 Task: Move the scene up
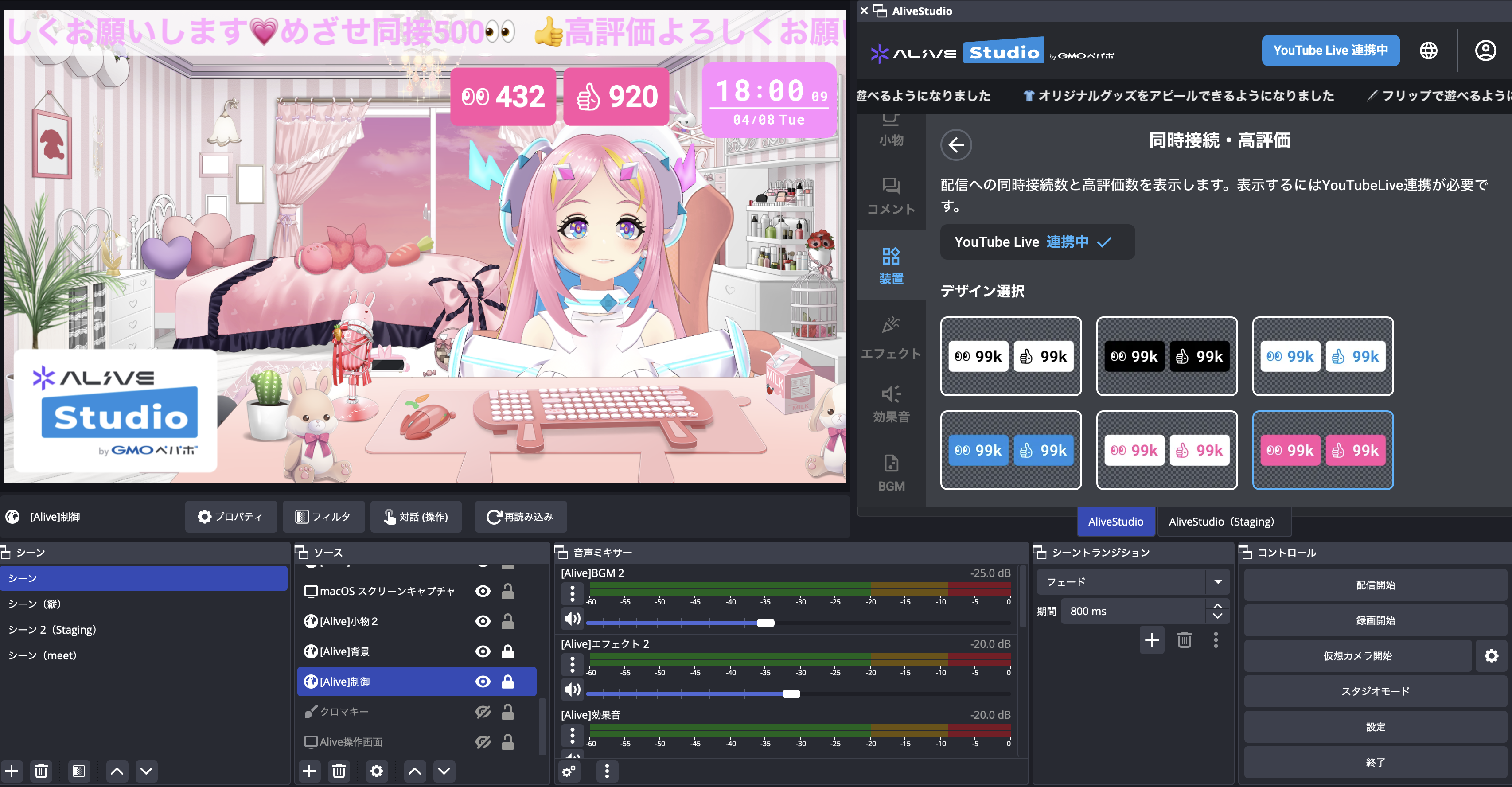pos(117,771)
